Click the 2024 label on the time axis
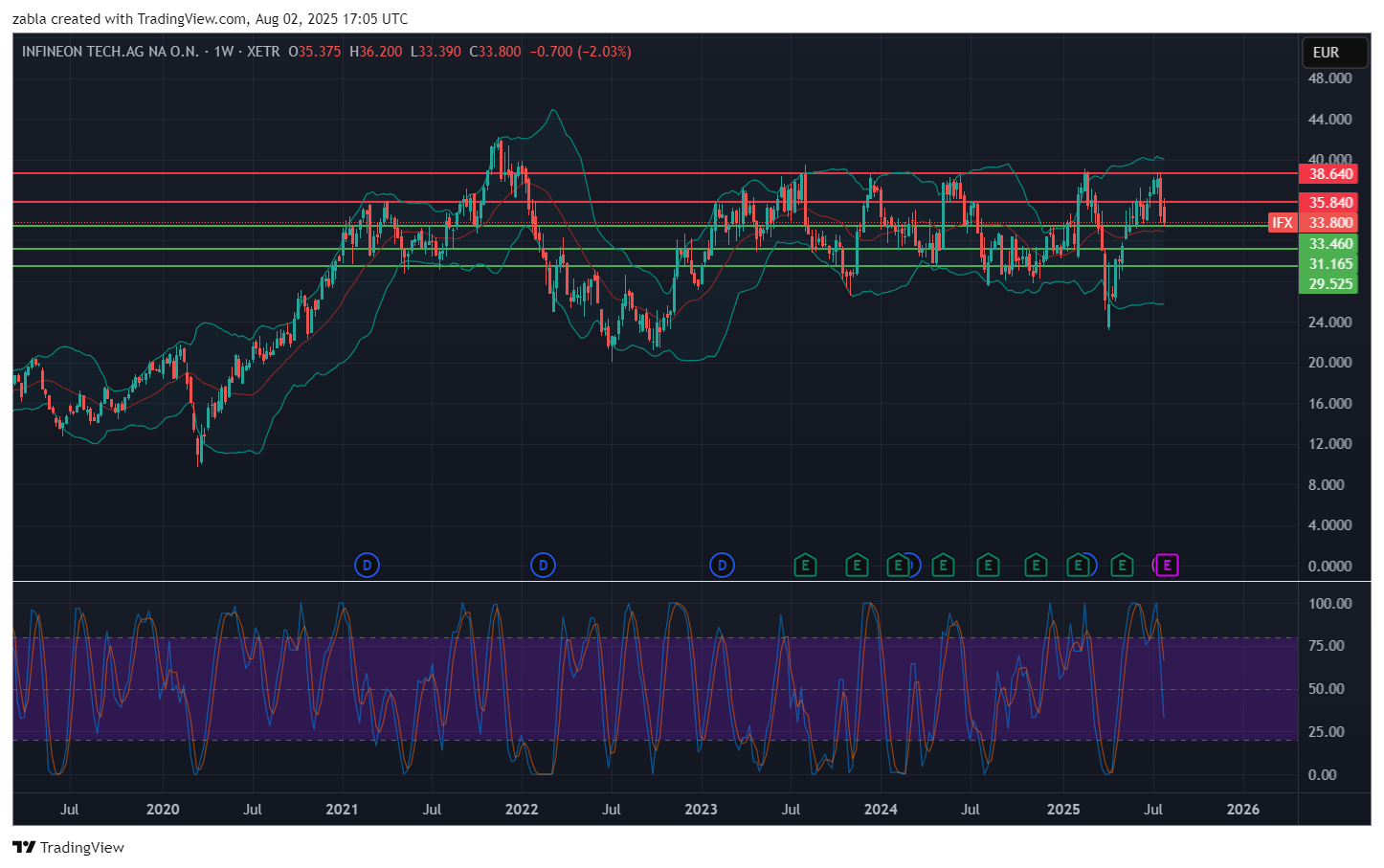The width and height of the screenshot is (1384, 868). pyautogui.click(x=881, y=810)
